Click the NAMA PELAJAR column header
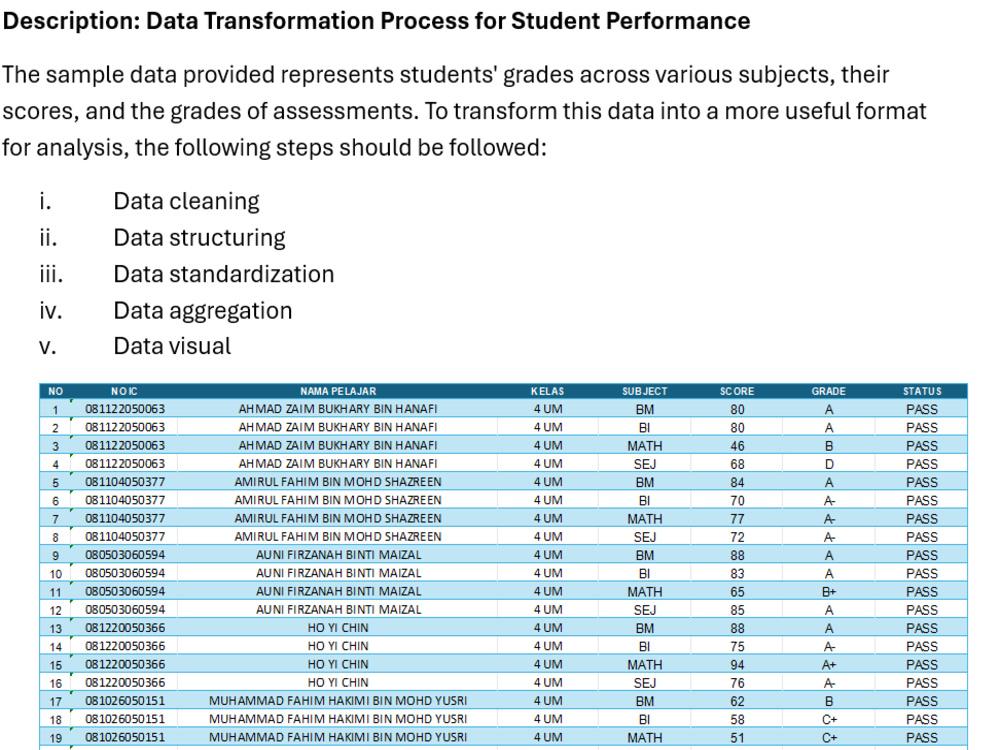Image resolution: width=1000 pixels, height=750 pixels. [x=338, y=391]
